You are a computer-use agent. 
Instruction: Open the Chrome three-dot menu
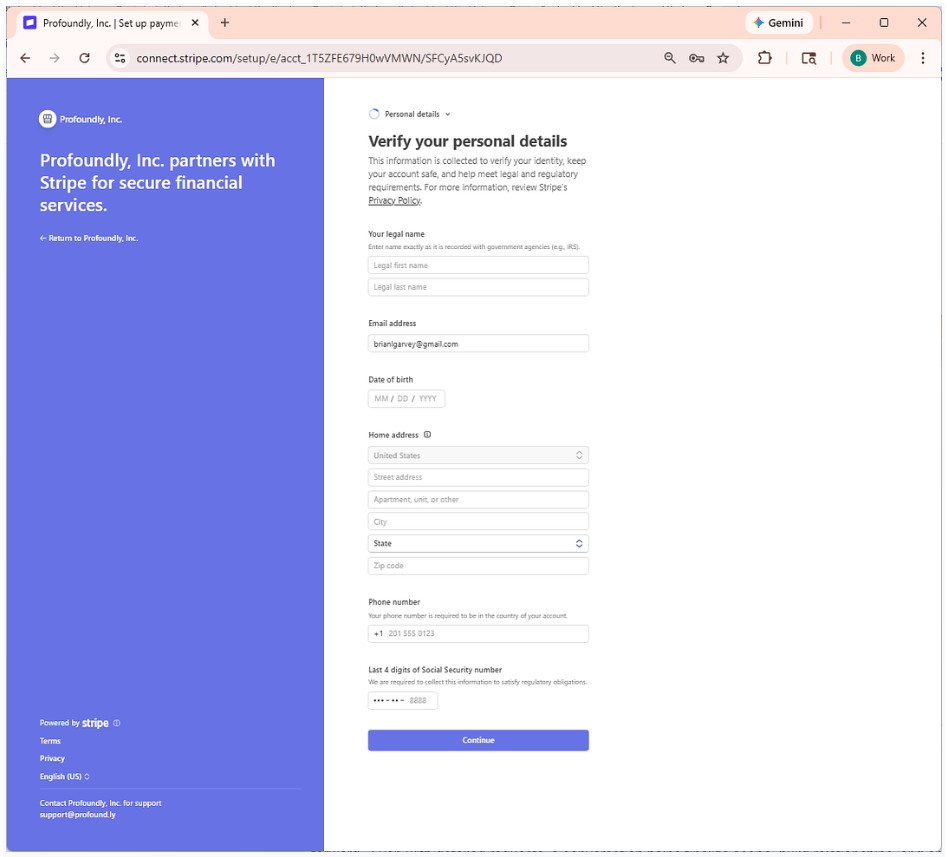922,58
